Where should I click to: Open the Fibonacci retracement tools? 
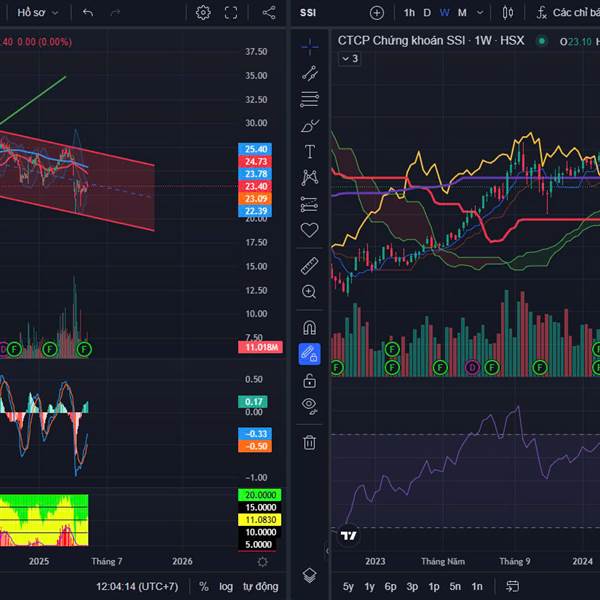tap(310, 99)
